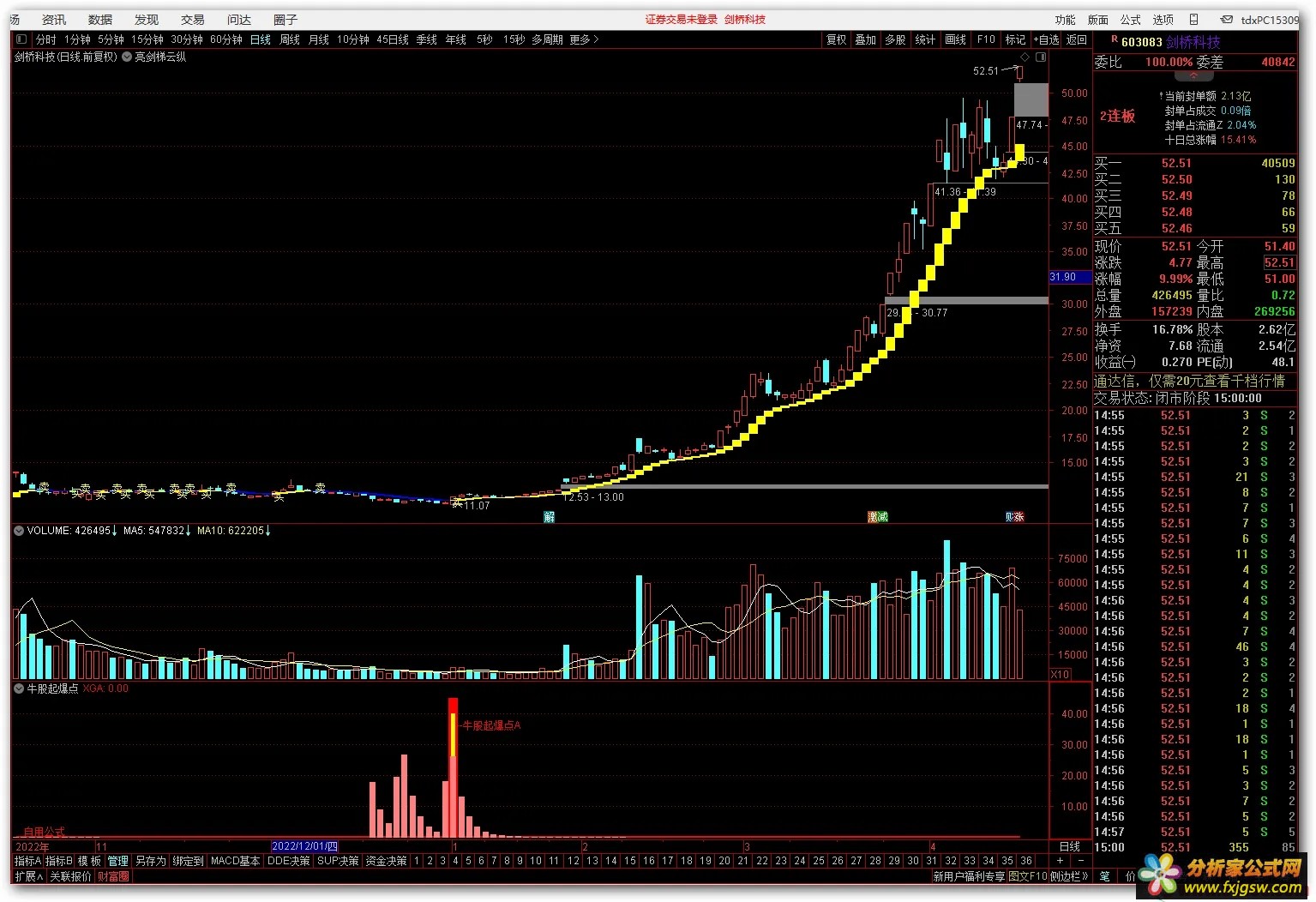Screen dimensions: 1316x902
Task: Open the 牛股起爆点 indicator dropdown arrow
Action: [x=18, y=689]
